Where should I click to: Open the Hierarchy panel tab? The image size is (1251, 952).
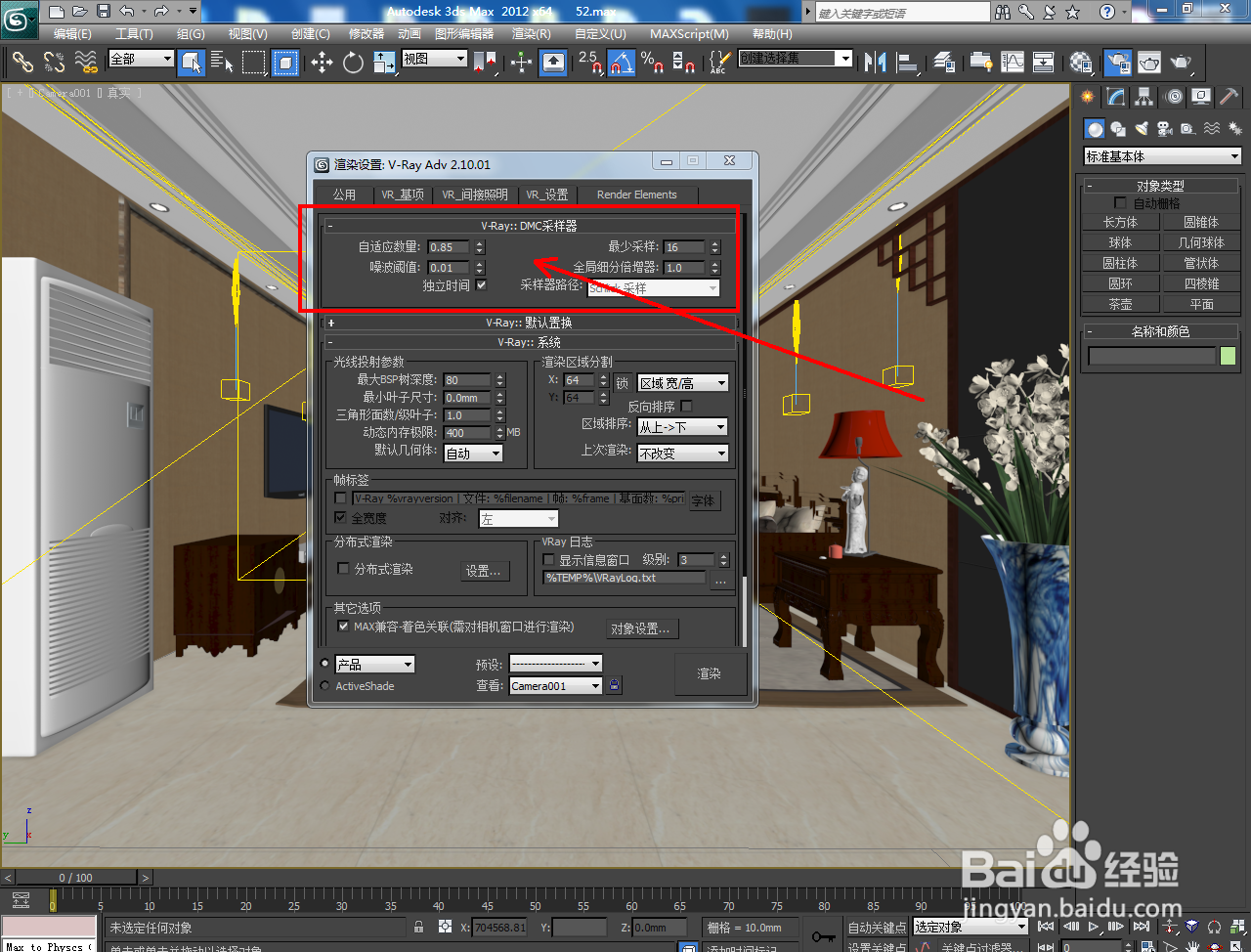1144,96
